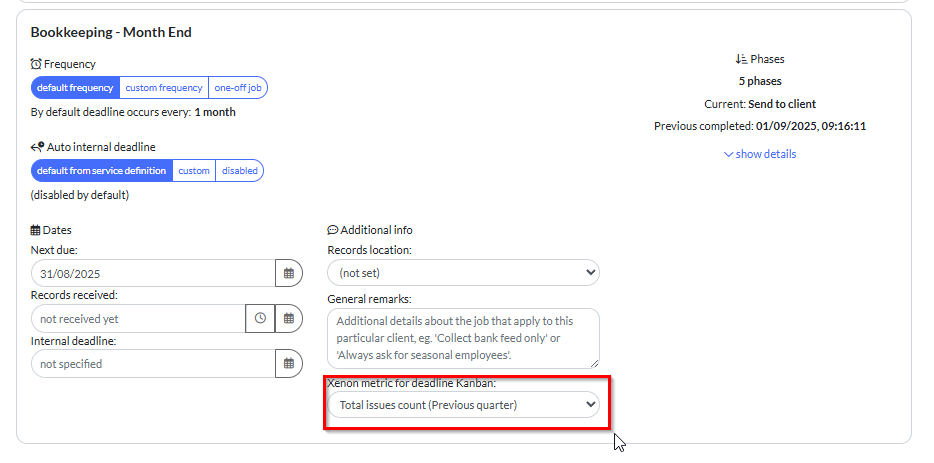The image size is (934, 463).
Task: Switch frequency to one-off job
Action: 238,88
